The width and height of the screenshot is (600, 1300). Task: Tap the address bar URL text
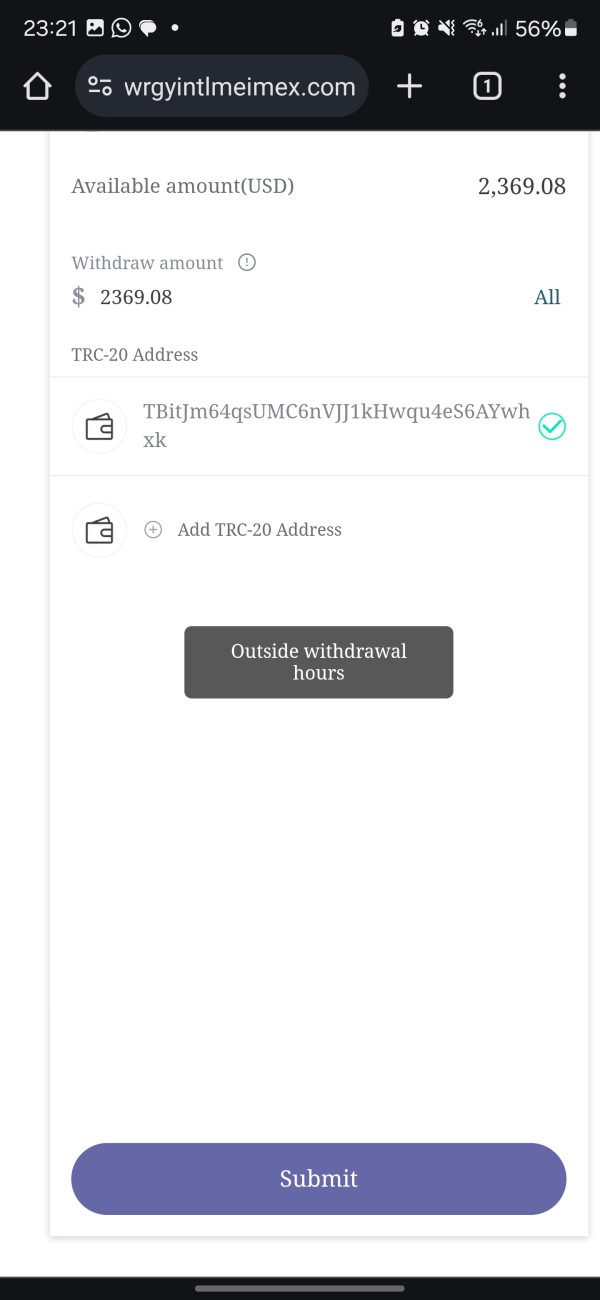pyautogui.click(x=239, y=87)
